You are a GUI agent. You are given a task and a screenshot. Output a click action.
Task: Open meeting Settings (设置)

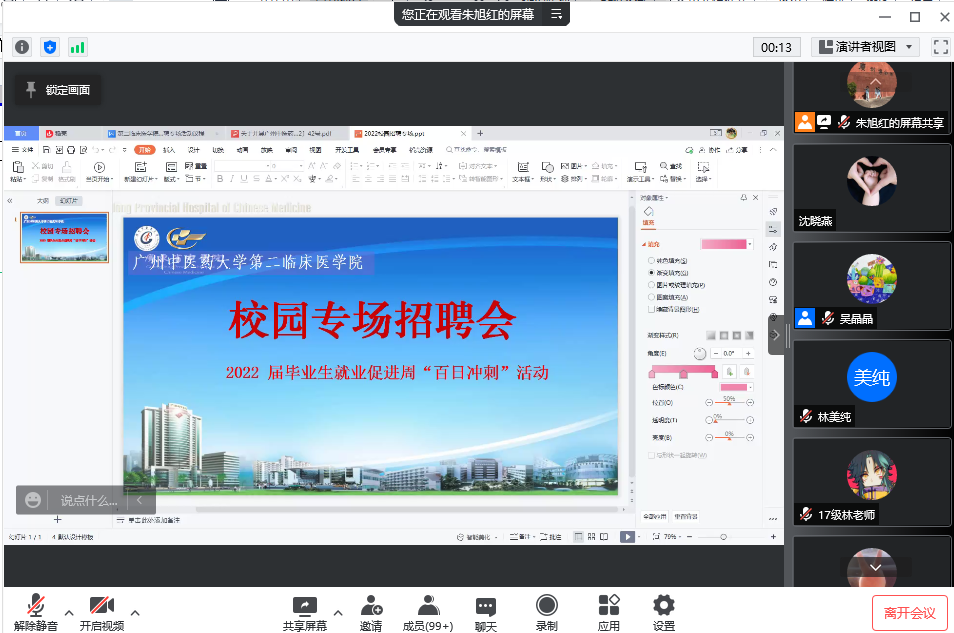point(663,612)
